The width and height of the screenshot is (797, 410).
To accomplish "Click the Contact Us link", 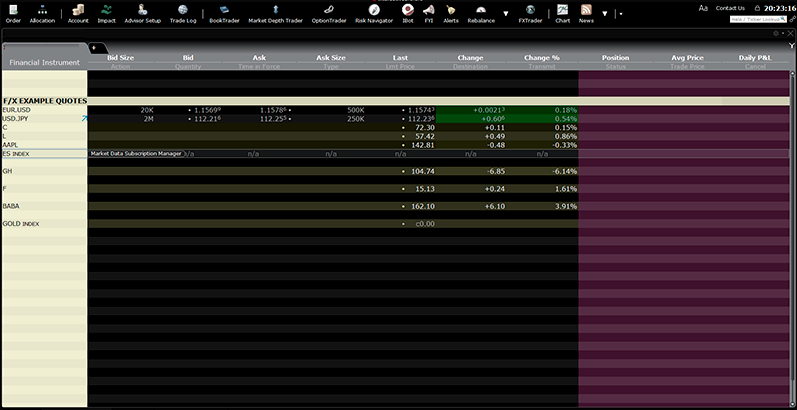I will [x=730, y=8].
